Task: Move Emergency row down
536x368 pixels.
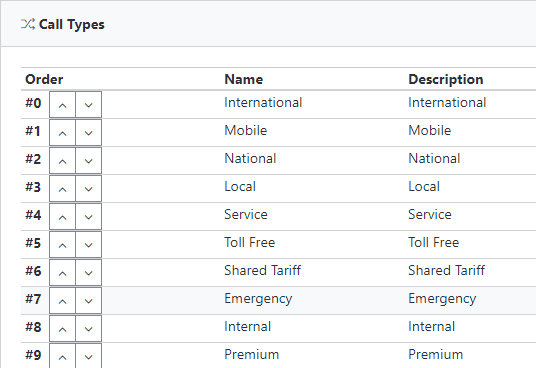Action: (89, 301)
